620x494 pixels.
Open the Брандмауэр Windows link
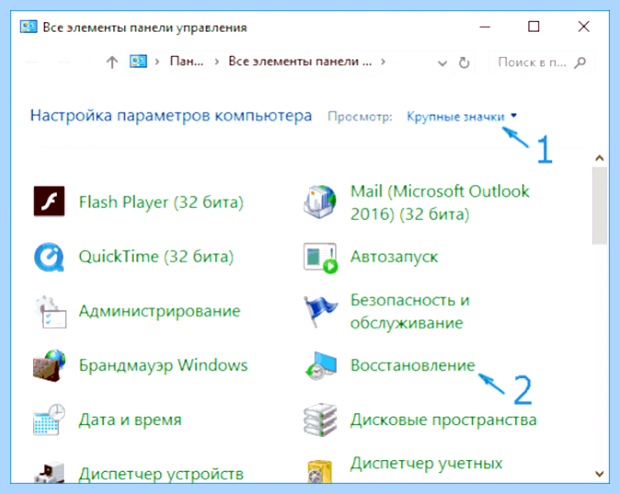163,365
